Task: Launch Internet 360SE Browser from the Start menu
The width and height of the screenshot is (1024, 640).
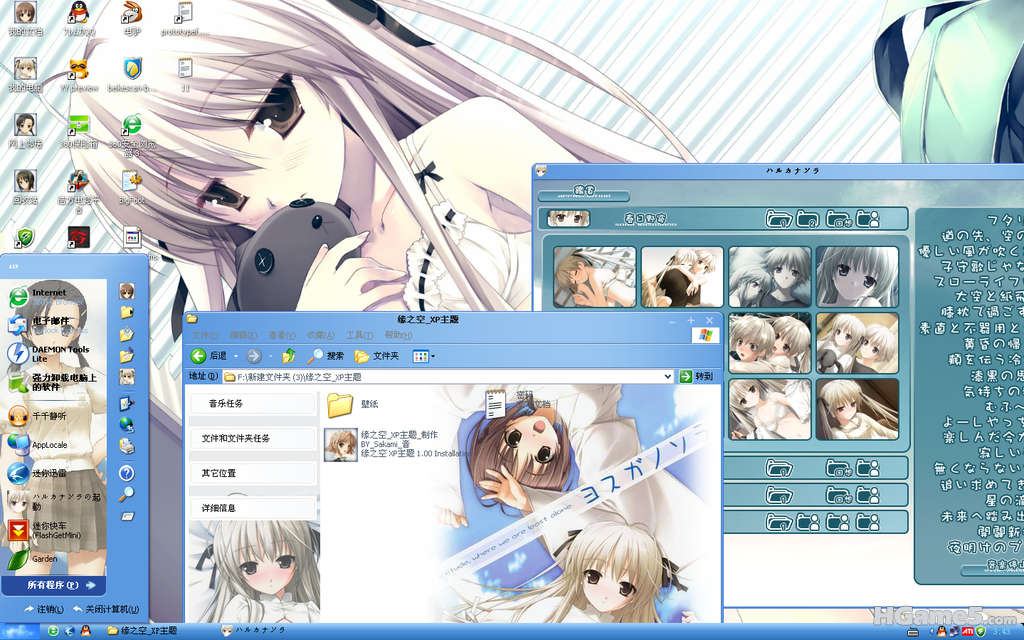Action: tap(47, 296)
